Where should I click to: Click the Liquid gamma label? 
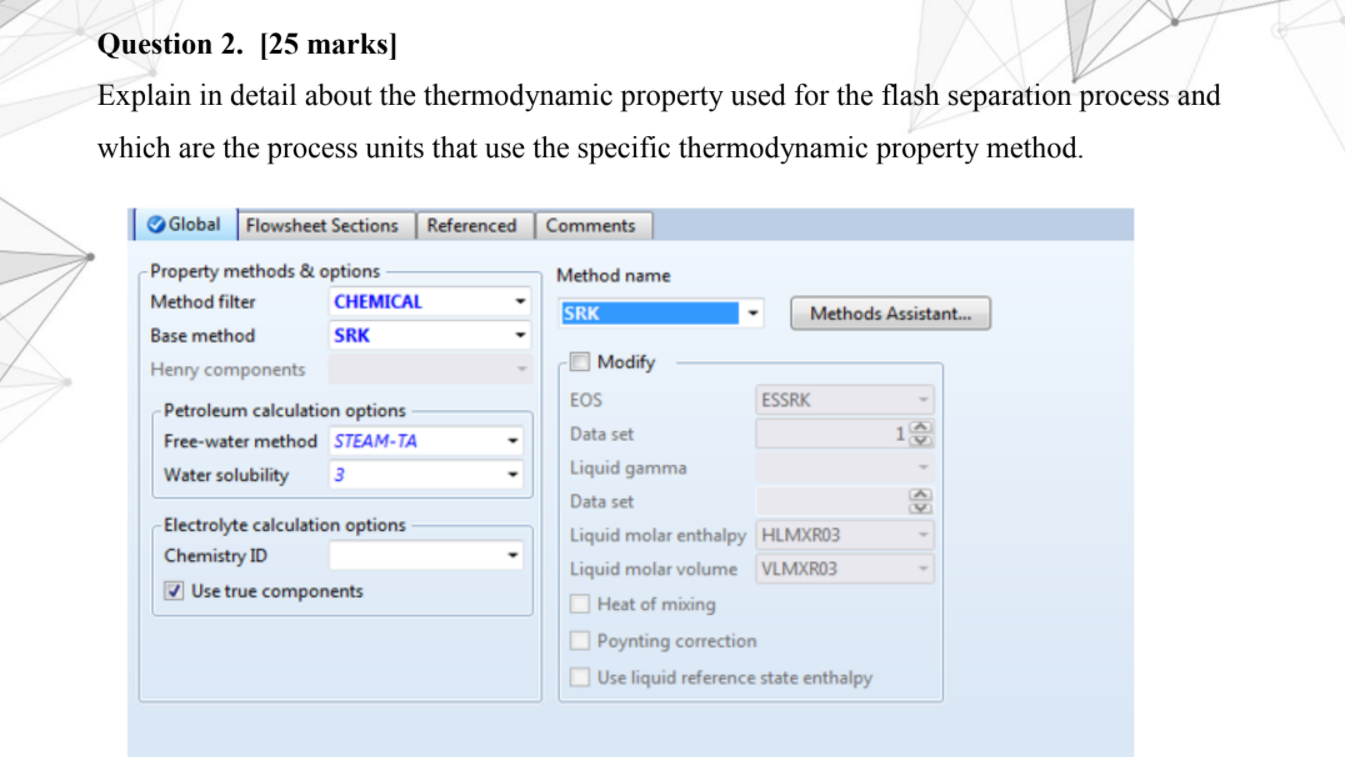coord(628,468)
